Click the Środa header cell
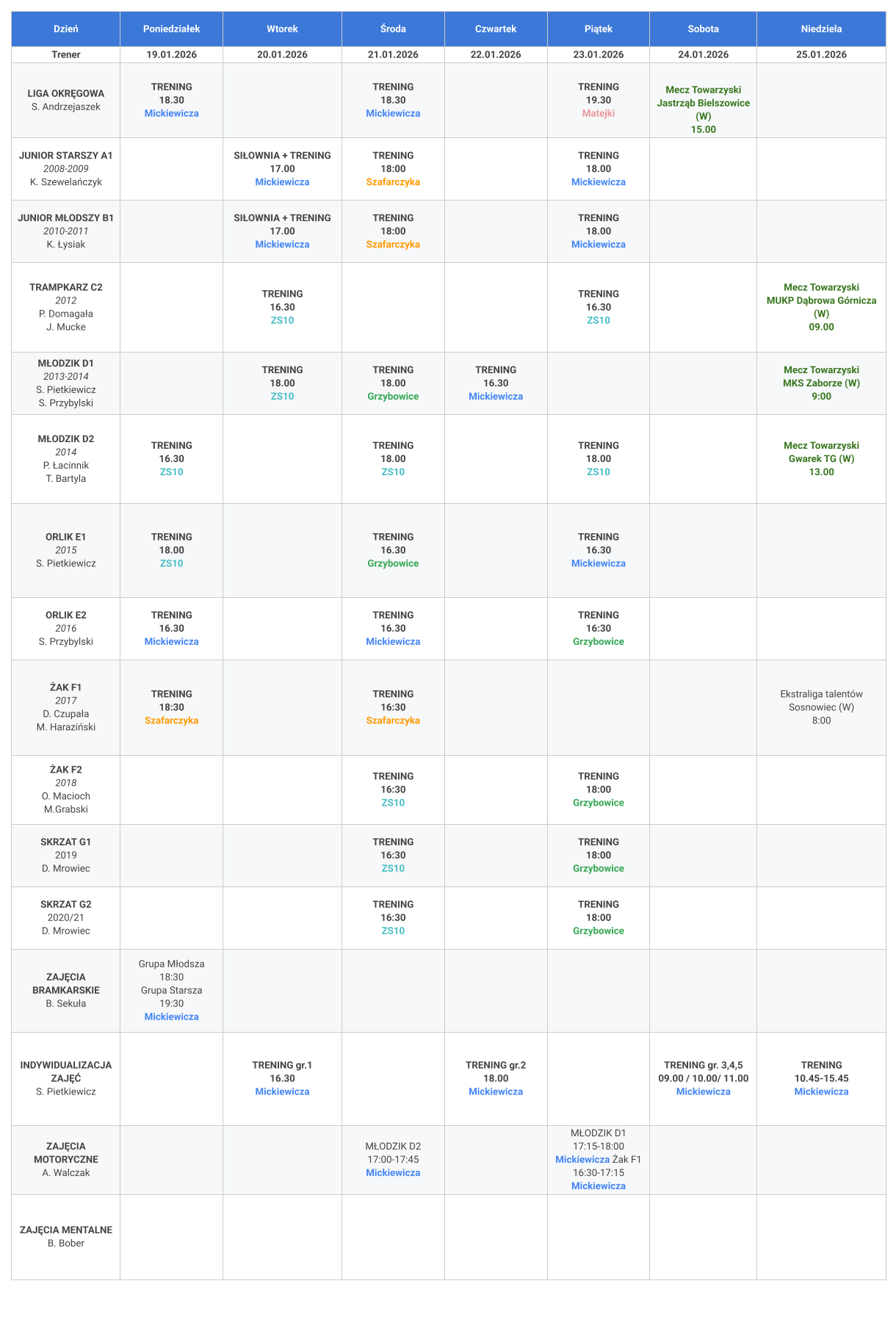This screenshot has width=896, height=1325. (393, 29)
